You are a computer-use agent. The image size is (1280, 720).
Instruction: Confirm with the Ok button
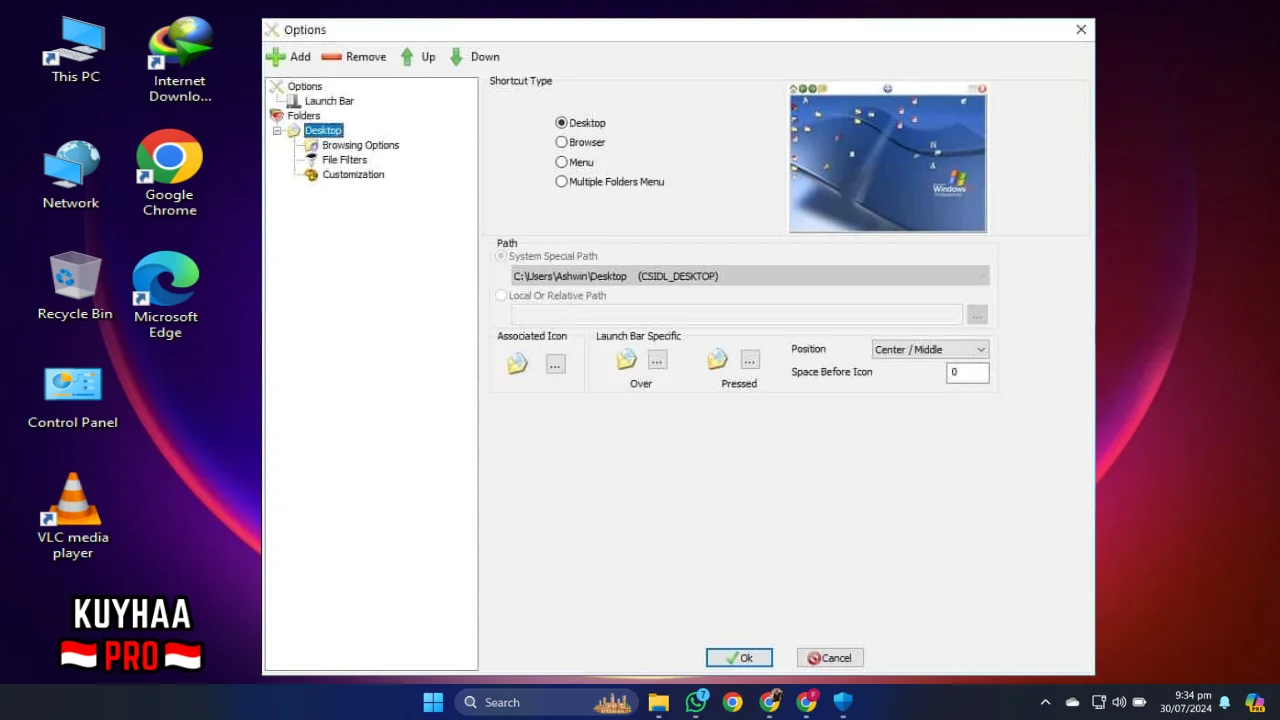point(739,658)
